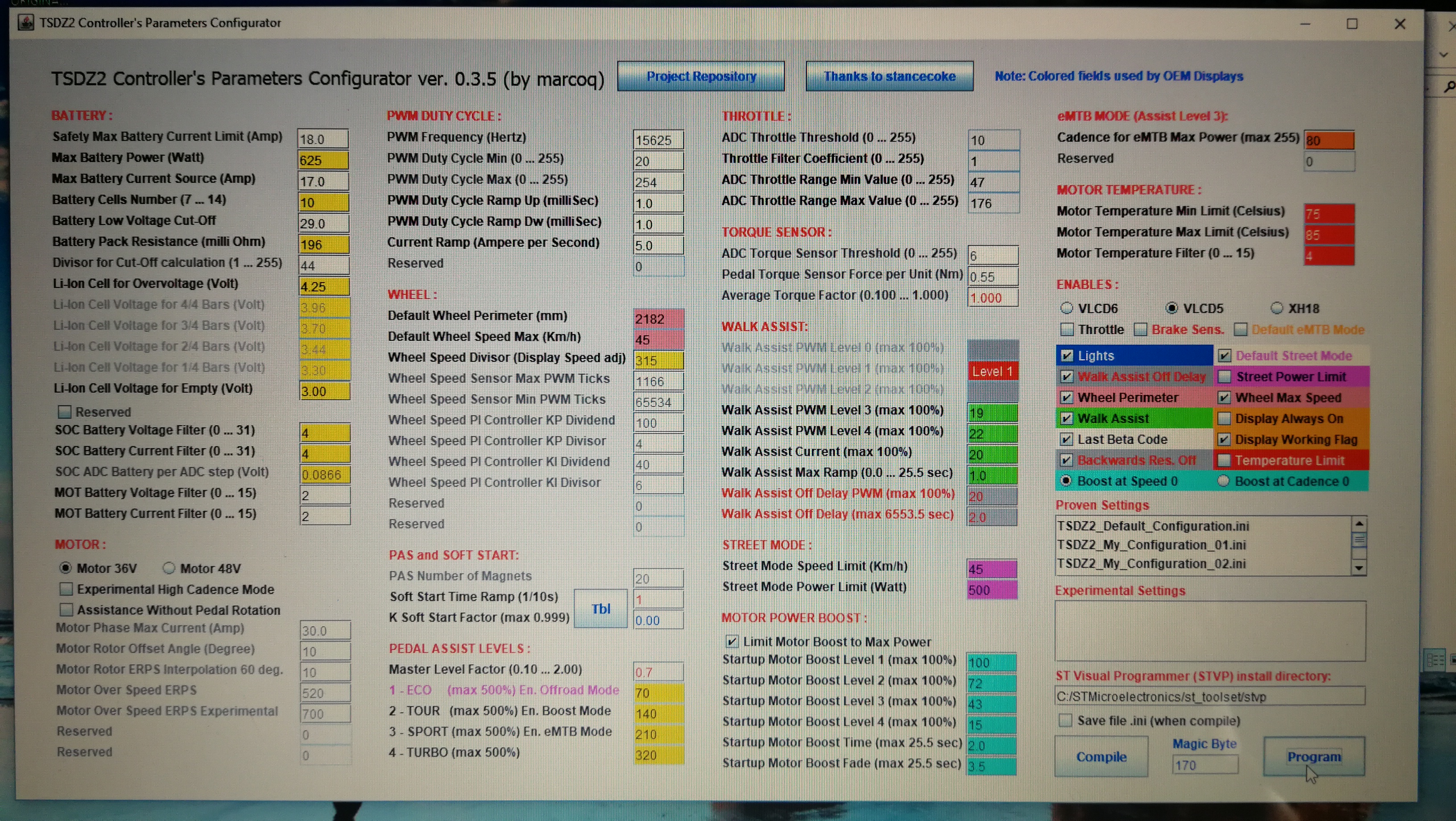
Task: Enable Display Always On checkbox
Action: click(1224, 419)
